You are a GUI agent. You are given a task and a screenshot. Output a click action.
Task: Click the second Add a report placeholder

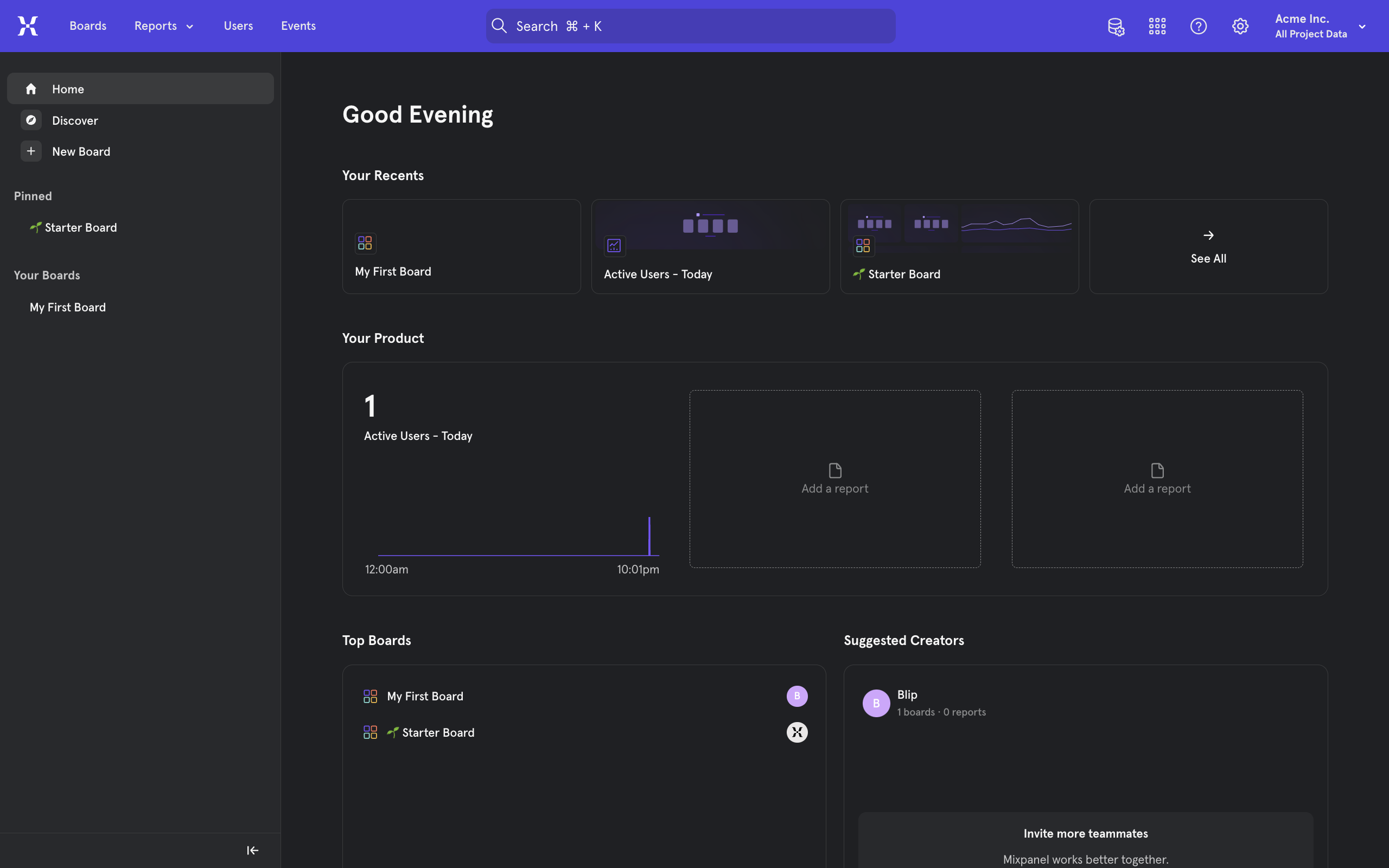[1157, 479]
